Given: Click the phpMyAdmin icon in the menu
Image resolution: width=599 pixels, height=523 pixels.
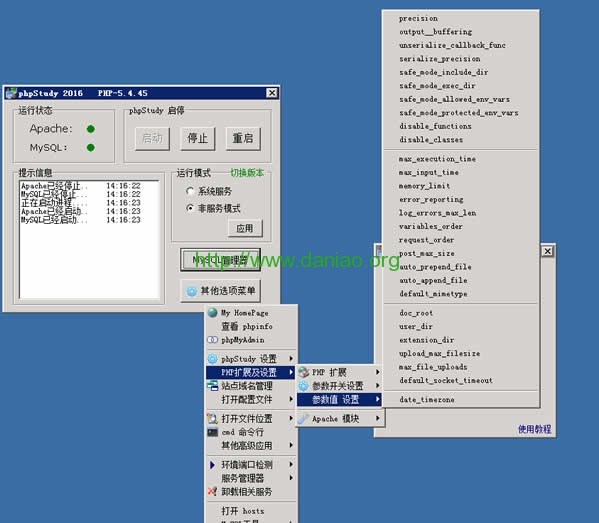Looking at the screenshot, I should pyautogui.click(x=212, y=340).
